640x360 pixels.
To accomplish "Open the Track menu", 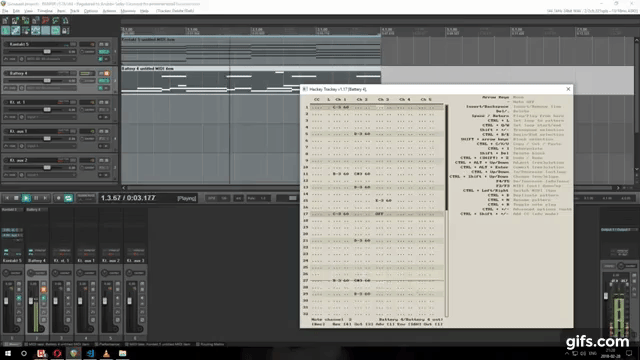I will pyautogui.click(x=75, y=11).
